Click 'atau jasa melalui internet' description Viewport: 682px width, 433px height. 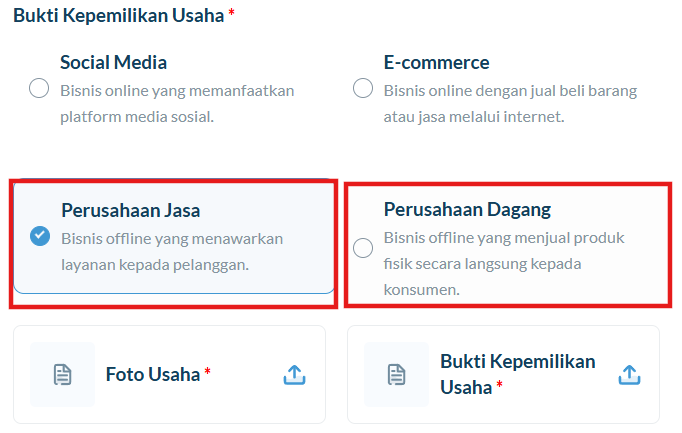[474, 117]
